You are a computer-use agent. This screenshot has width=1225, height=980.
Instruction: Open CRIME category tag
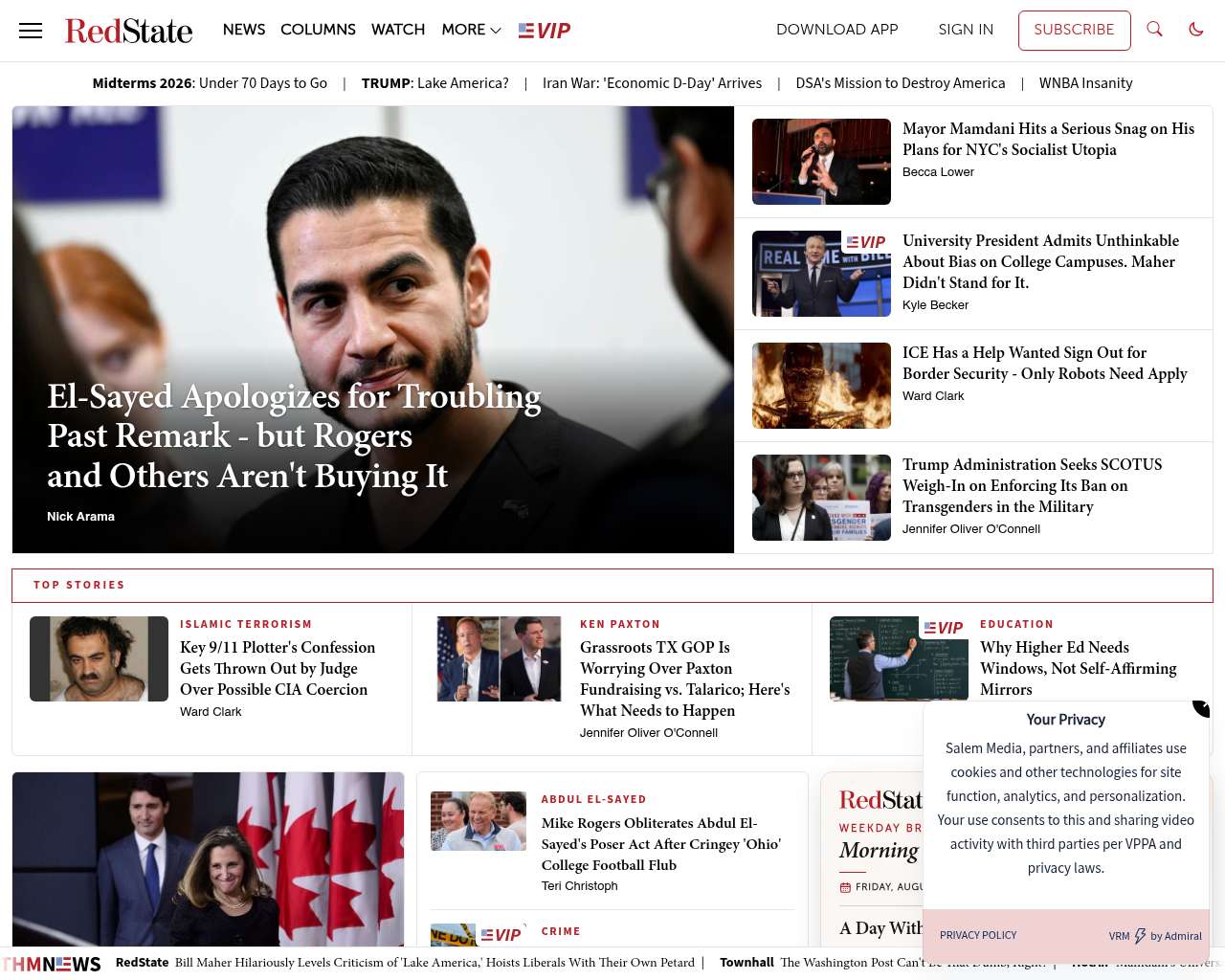pos(561,931)
